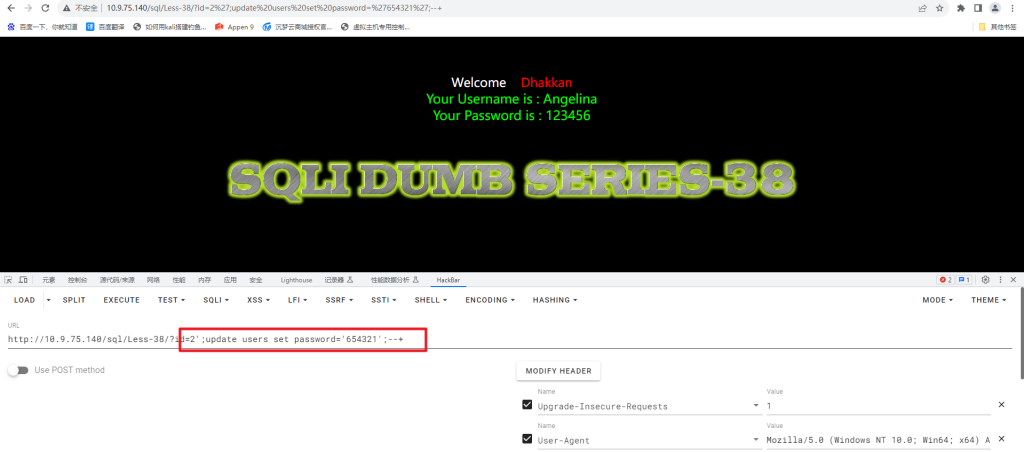Uncheck the User-Agent header checkbox
This screenshot has width=1024, height=452.
(527, 438)
